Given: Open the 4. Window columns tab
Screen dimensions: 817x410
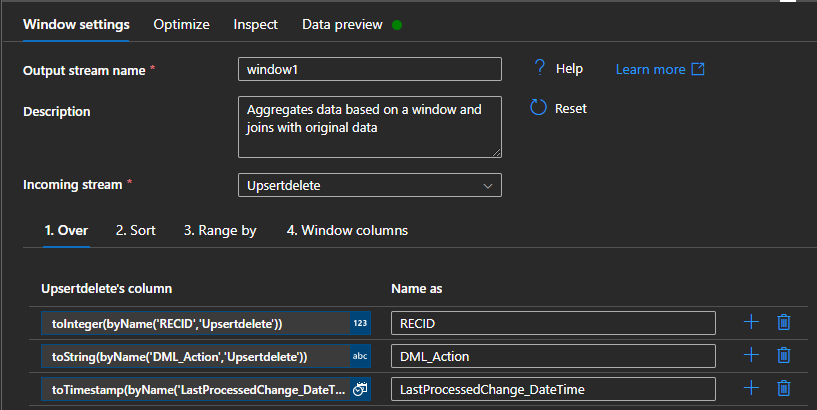Looking at the screenshot, I should click(x=347, y=230).
